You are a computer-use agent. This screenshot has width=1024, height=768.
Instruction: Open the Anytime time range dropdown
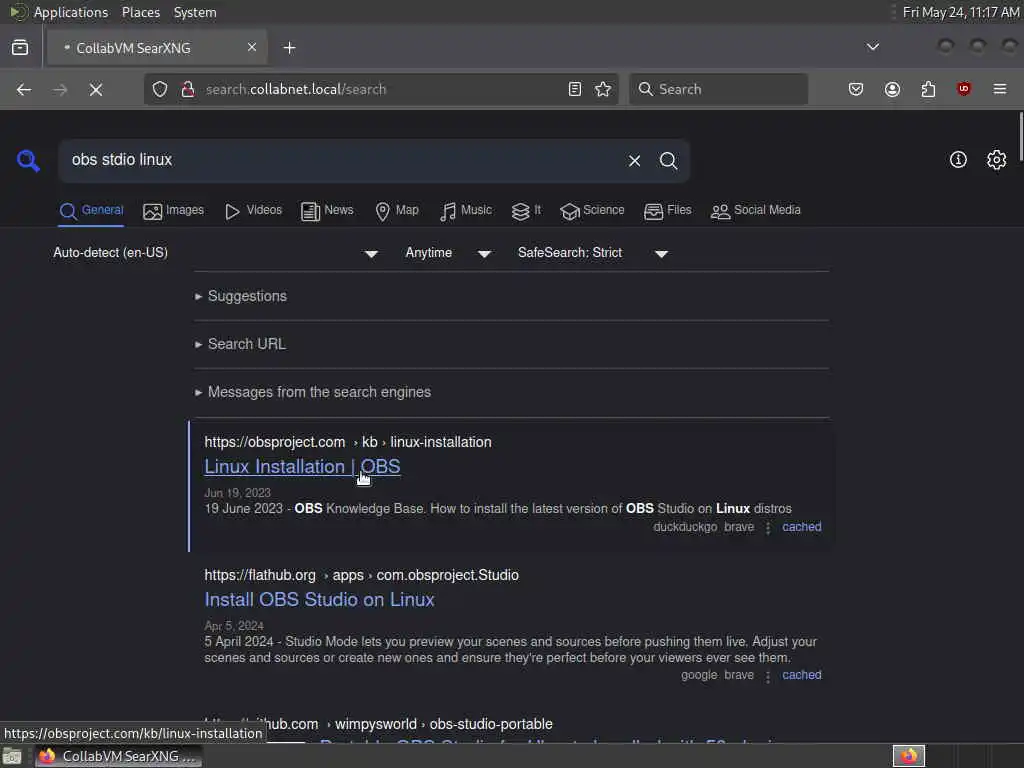[x=448, y=253]
